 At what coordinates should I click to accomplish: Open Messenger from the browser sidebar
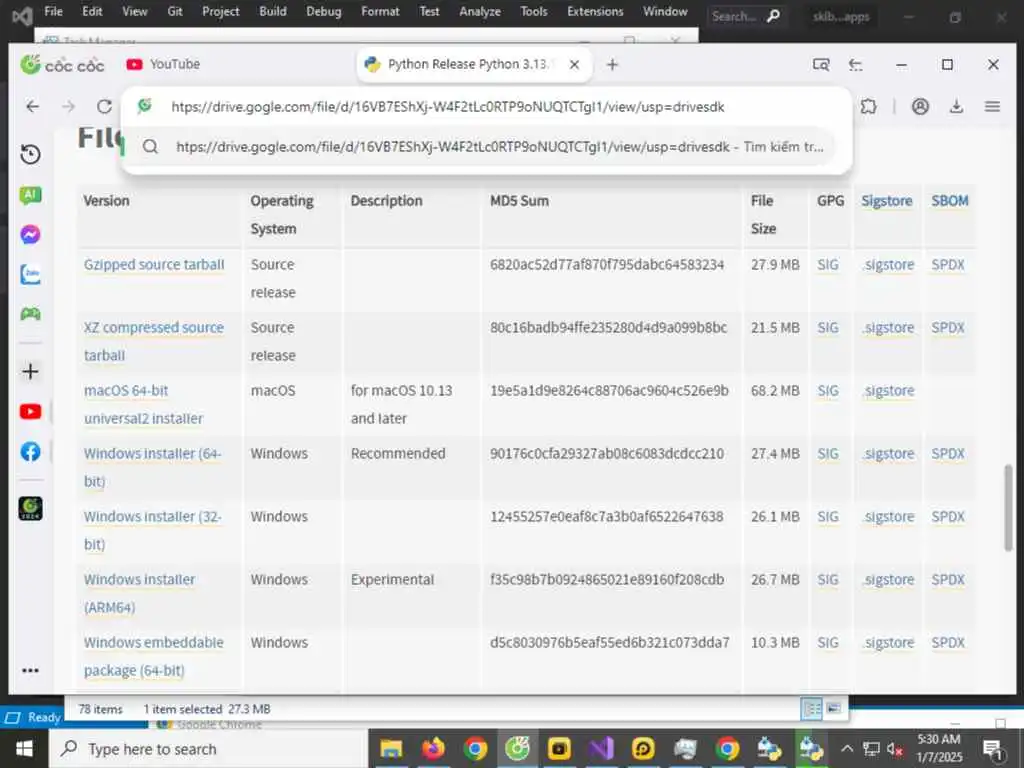(31, 234)
